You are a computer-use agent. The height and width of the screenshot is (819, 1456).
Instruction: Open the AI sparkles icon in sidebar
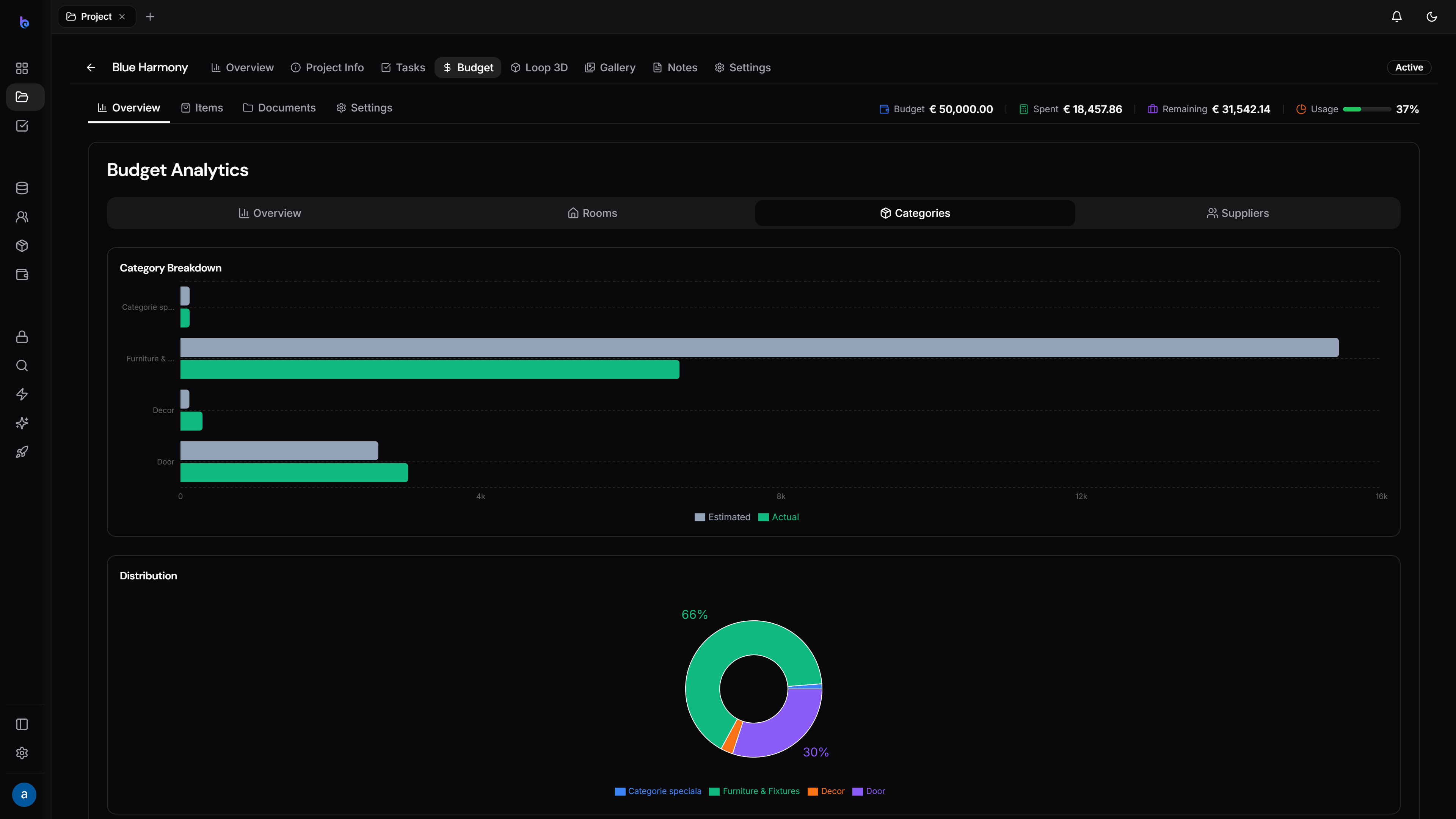pos(22,423)
